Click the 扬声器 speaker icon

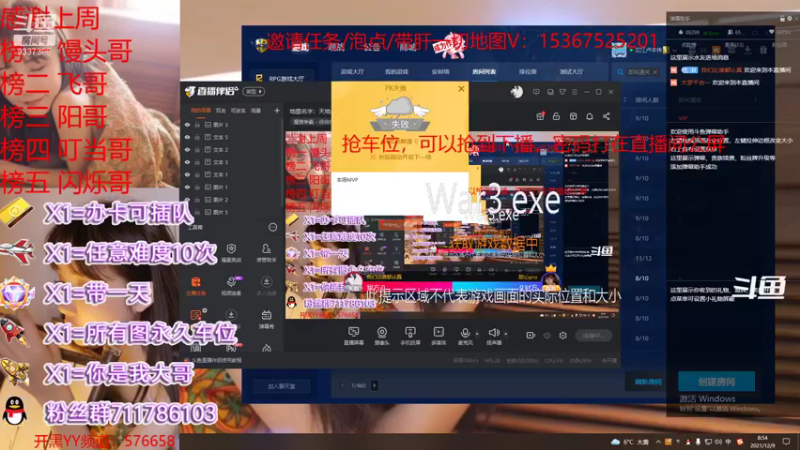[x=493, y=333]
